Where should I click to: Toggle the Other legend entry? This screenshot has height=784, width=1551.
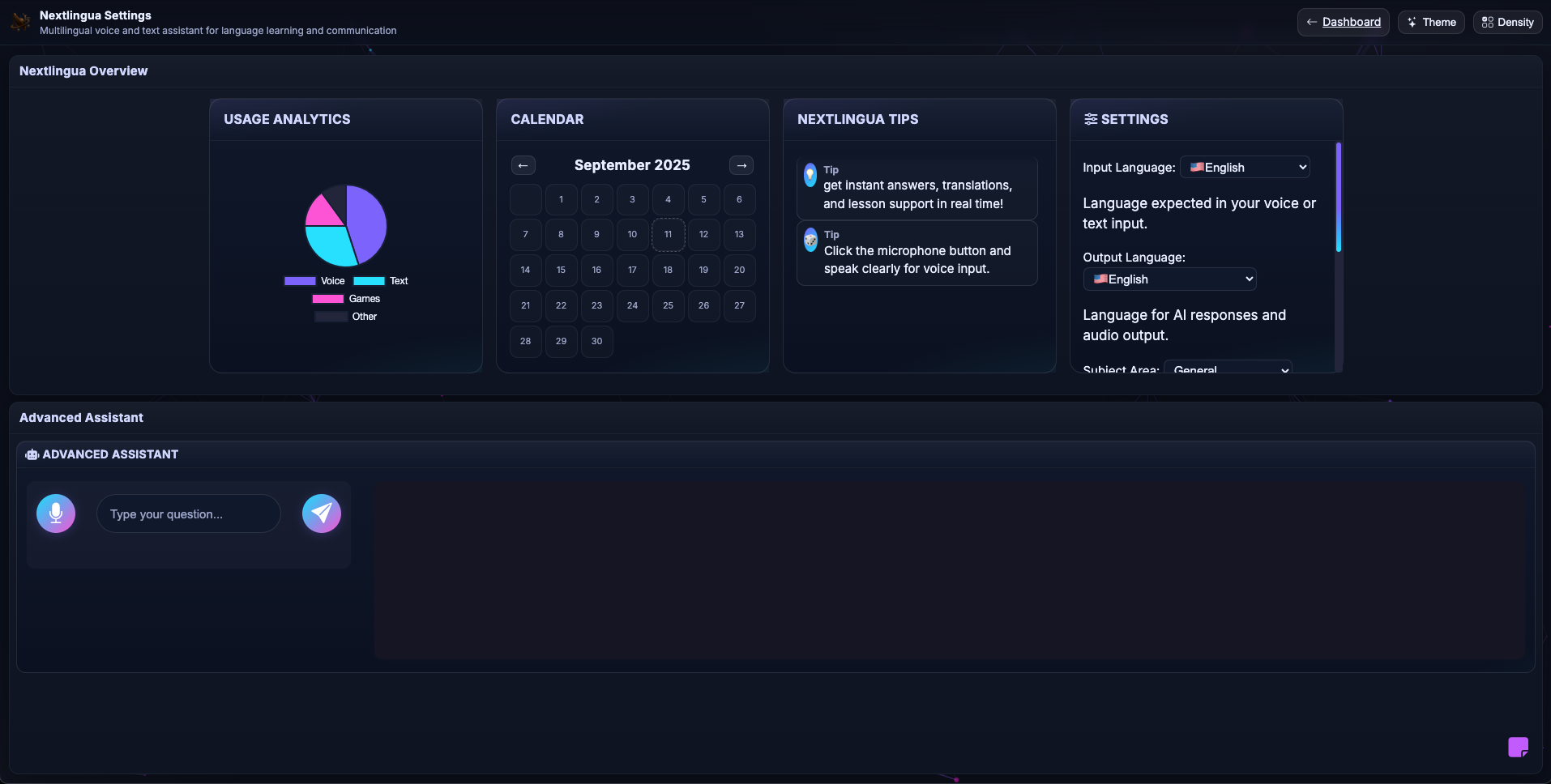point(346,317)
